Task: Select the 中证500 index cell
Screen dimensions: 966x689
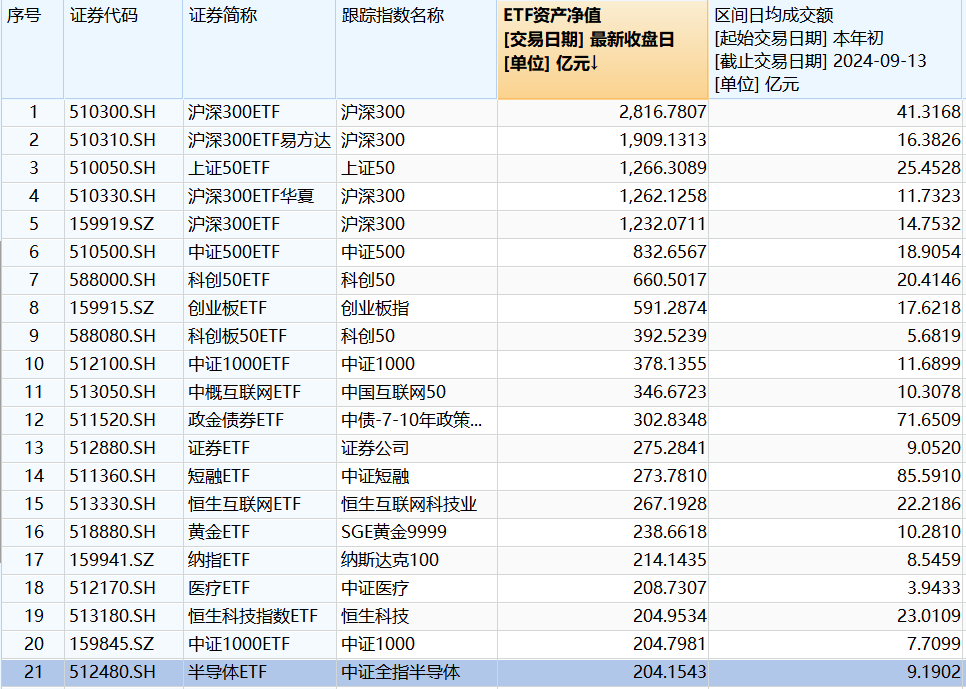Action: (x=366, y=253)
